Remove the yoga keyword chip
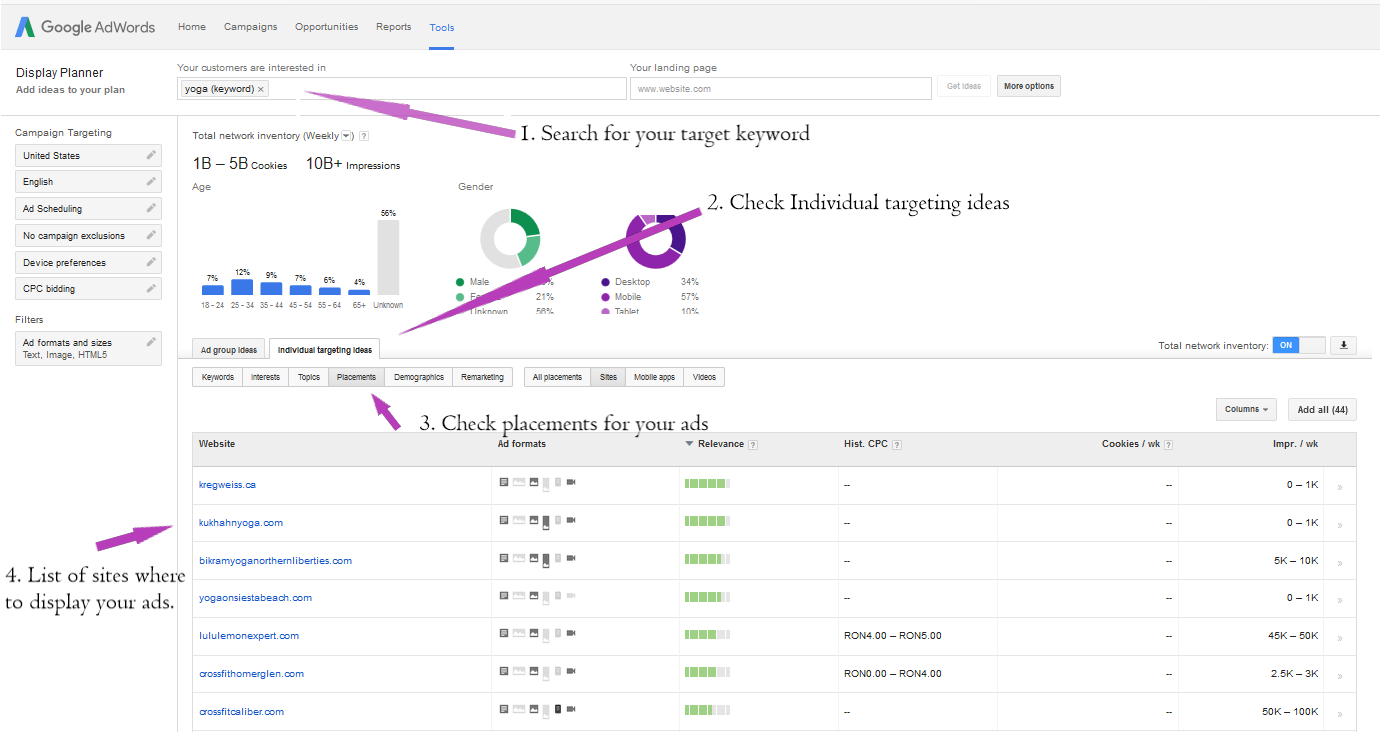 coord(261,89)
